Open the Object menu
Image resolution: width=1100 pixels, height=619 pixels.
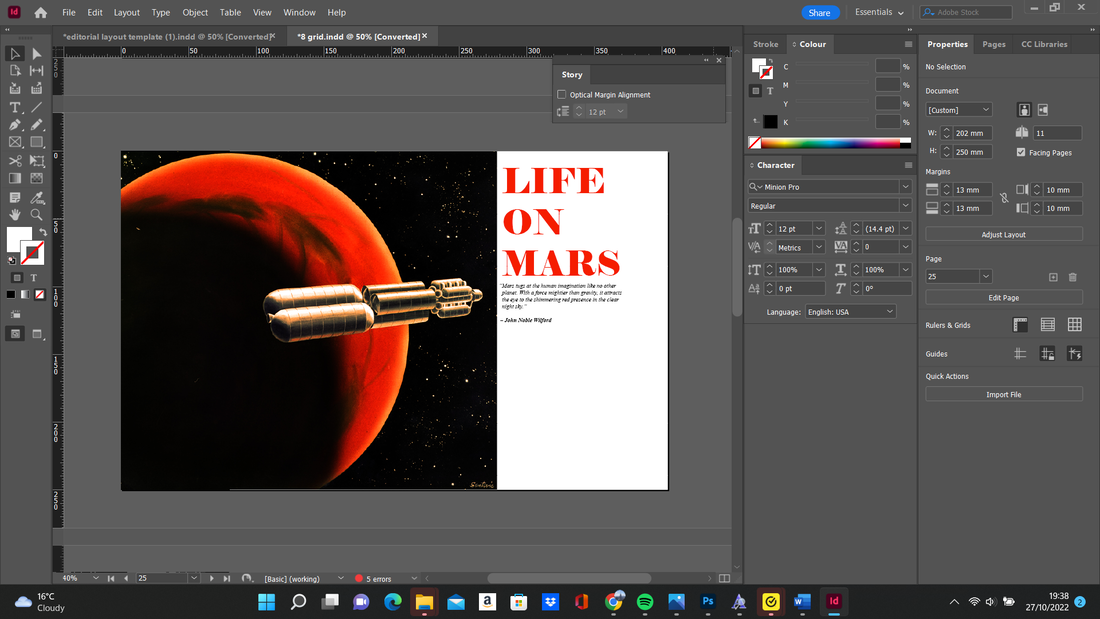(195, 13)
